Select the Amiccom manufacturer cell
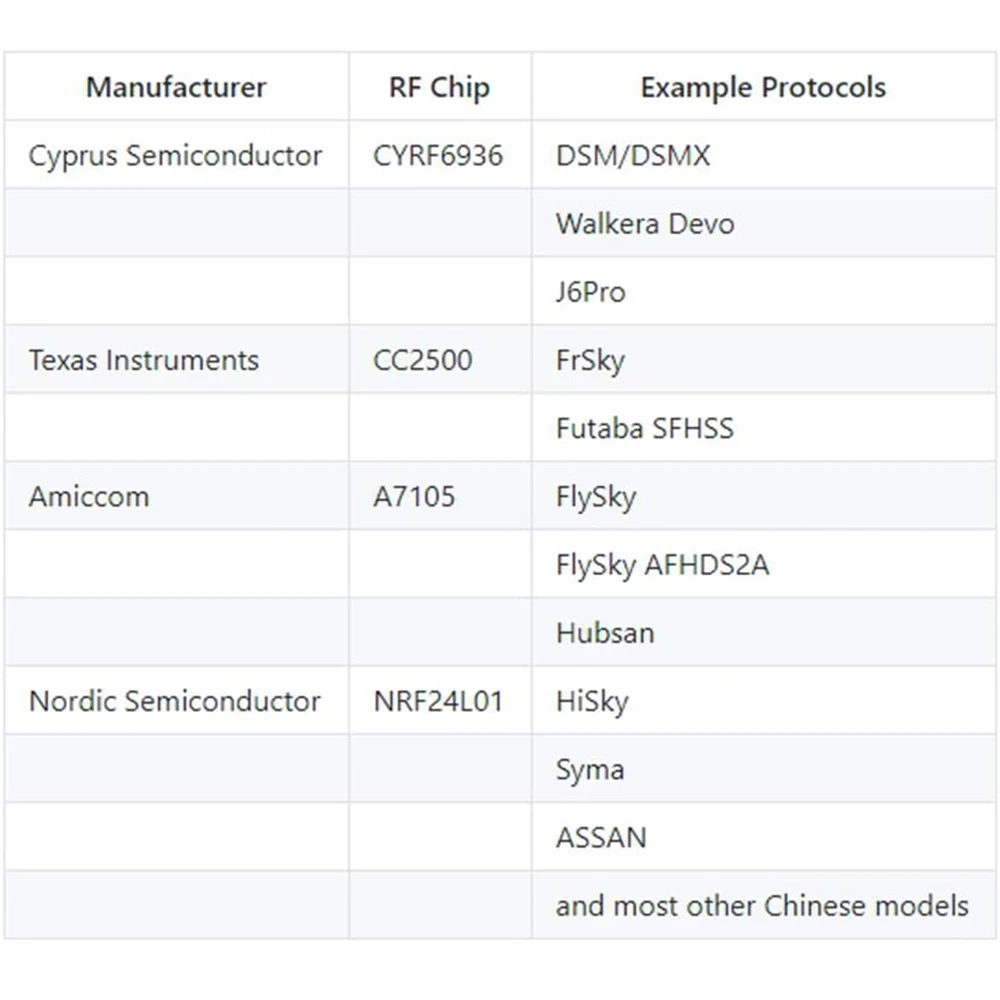 [89, 497]
